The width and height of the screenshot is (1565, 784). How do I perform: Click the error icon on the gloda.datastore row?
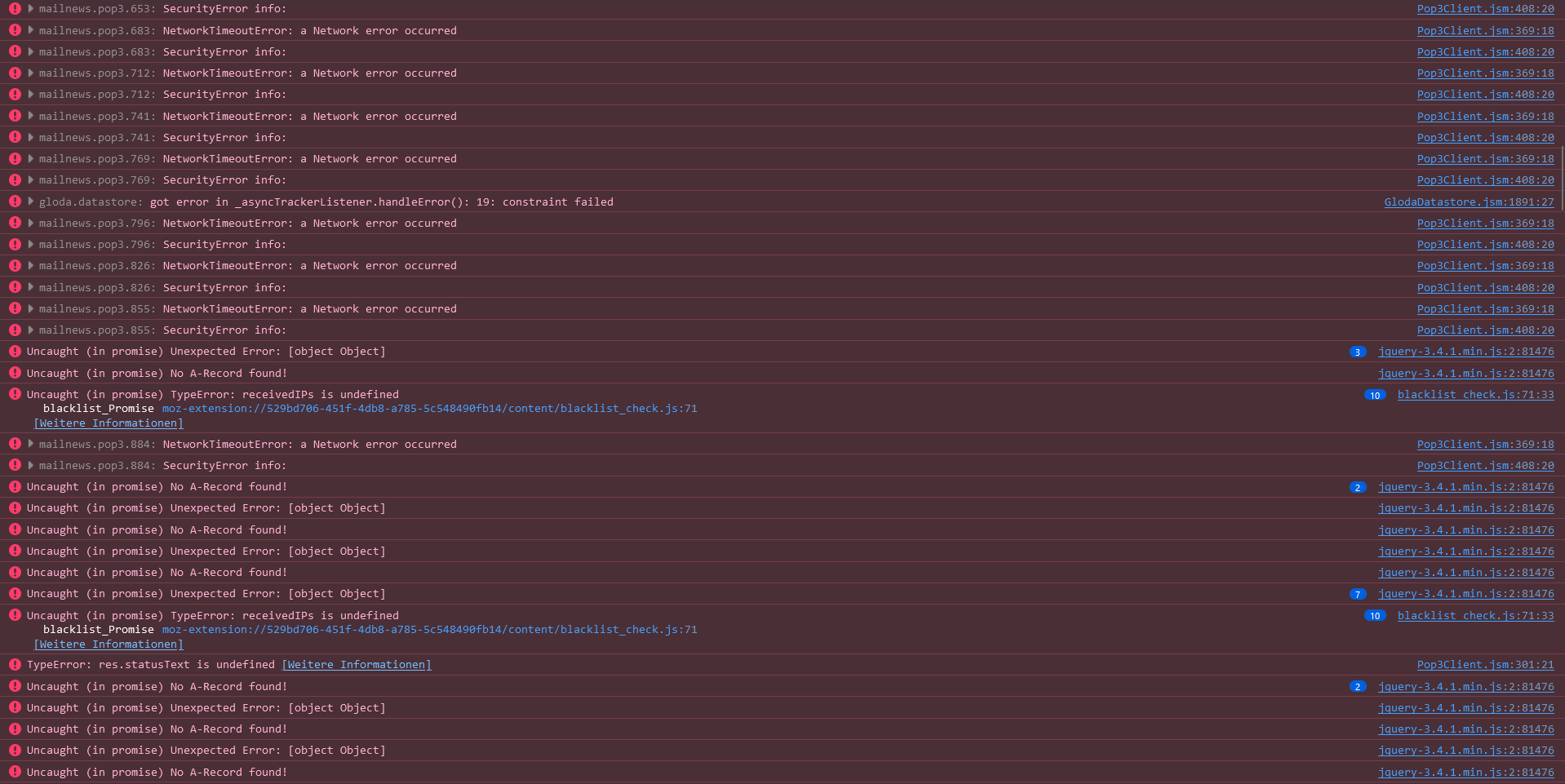coord(15,202)
